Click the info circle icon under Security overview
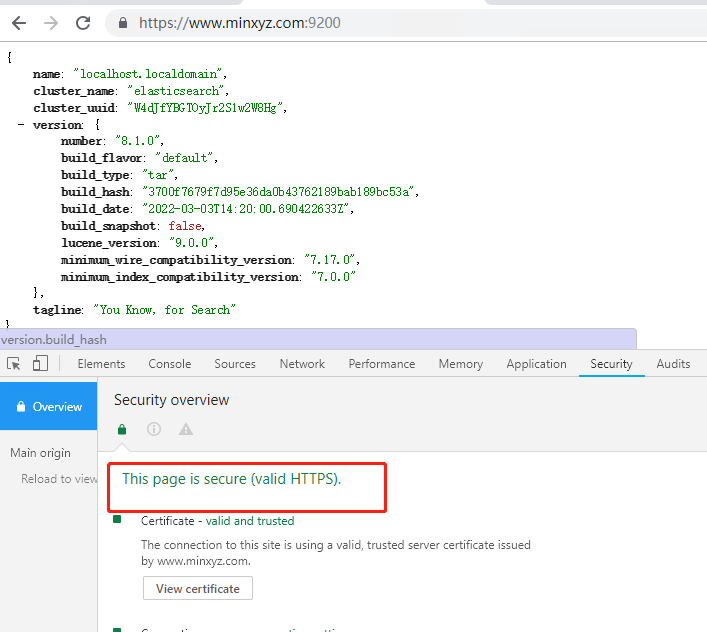Viewport: 707px width, 632px height. pos(154,429)
